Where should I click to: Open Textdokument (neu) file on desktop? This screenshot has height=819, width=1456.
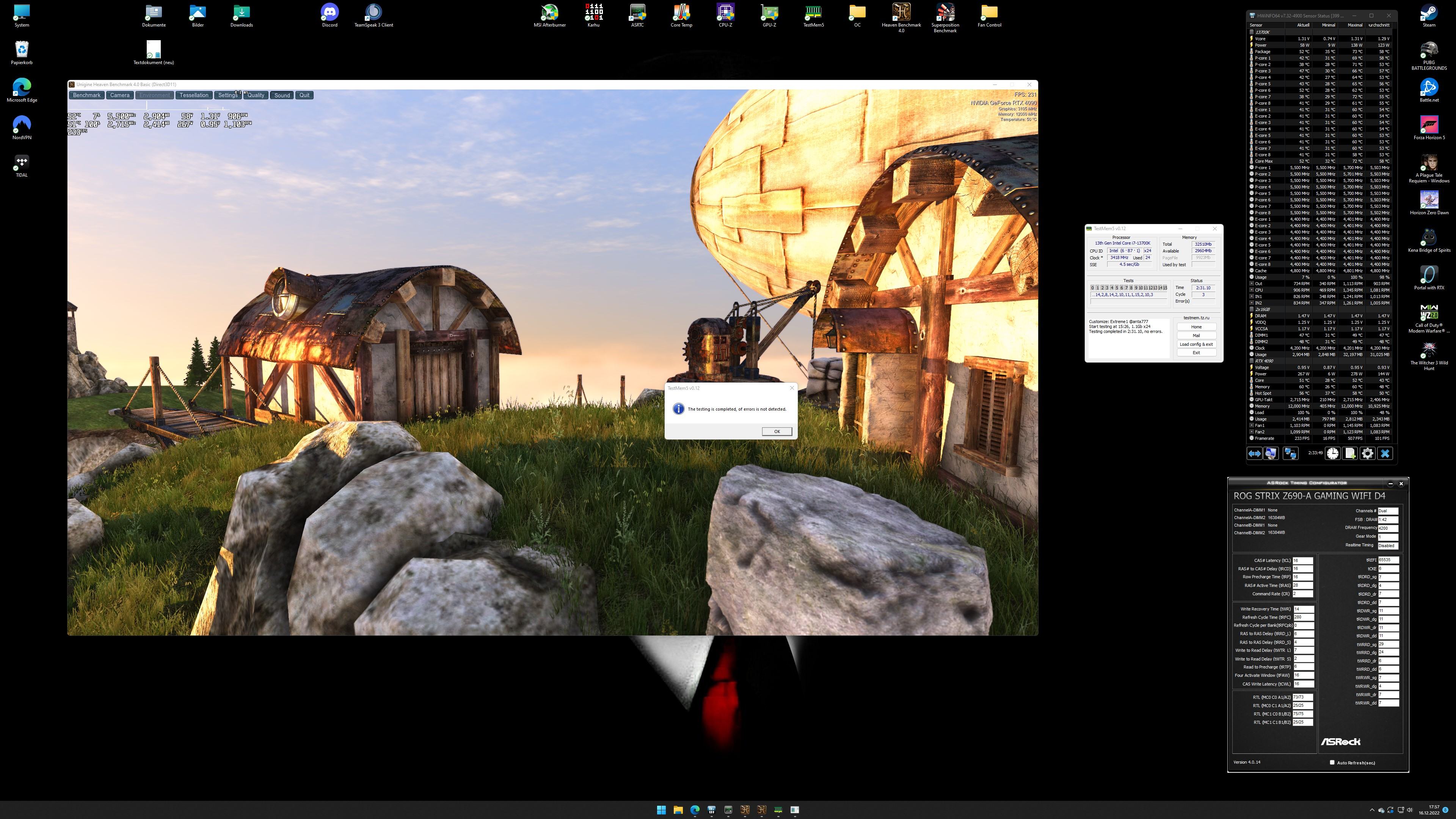[153, 53]
